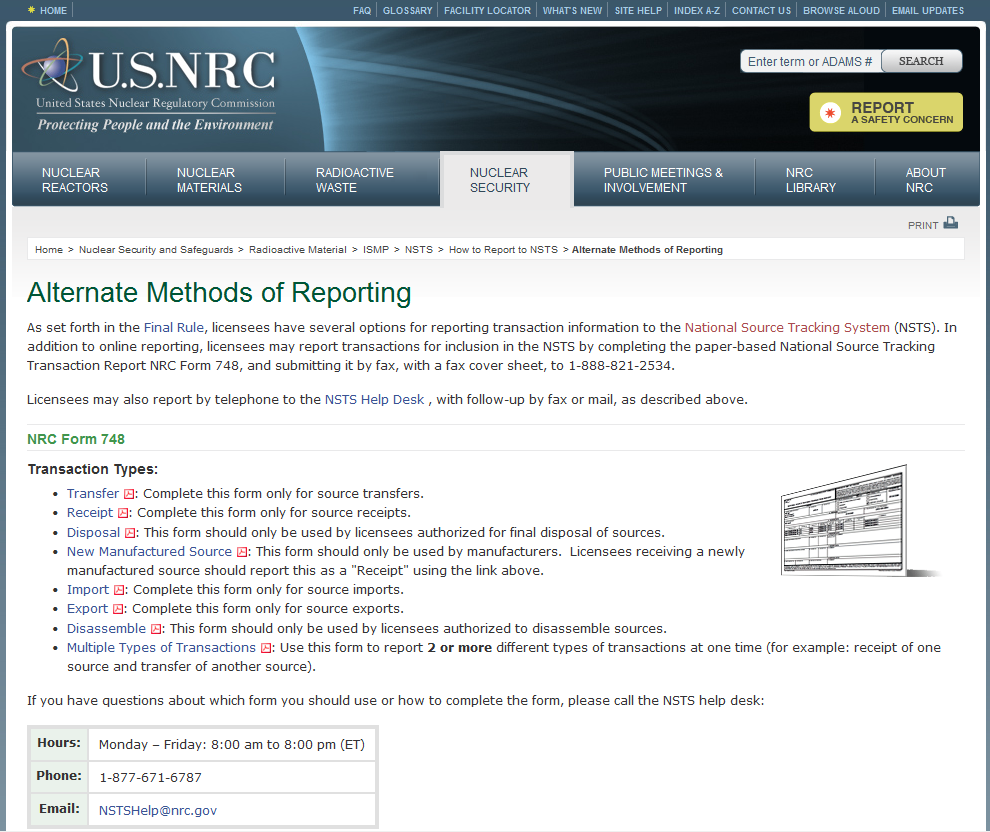This screenshot has width=990, height=832.
Task: Click the printer icon next to PRINT
Action: [950, 223]
